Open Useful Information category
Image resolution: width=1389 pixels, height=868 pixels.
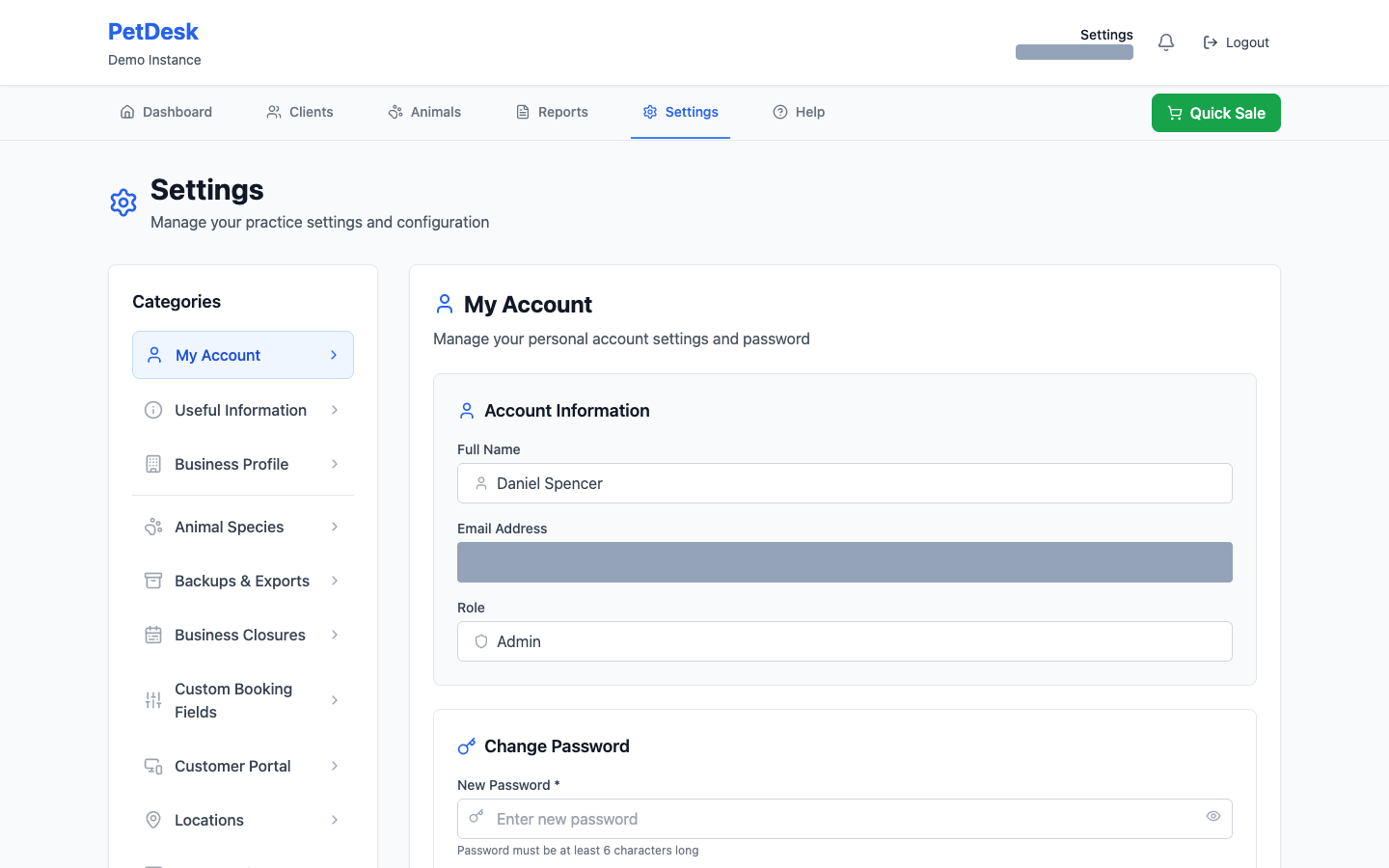point(243,410)
